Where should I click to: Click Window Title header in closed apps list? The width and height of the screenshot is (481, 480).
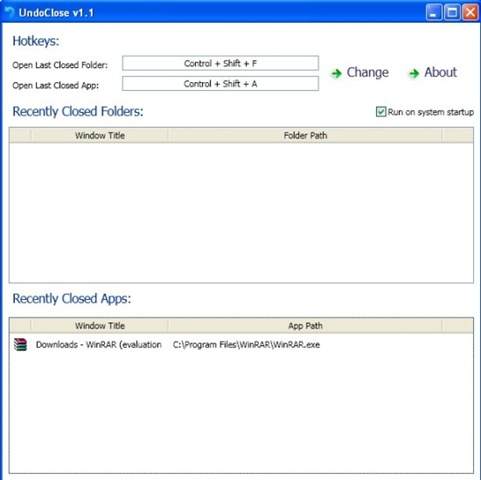tap(100, 326)
